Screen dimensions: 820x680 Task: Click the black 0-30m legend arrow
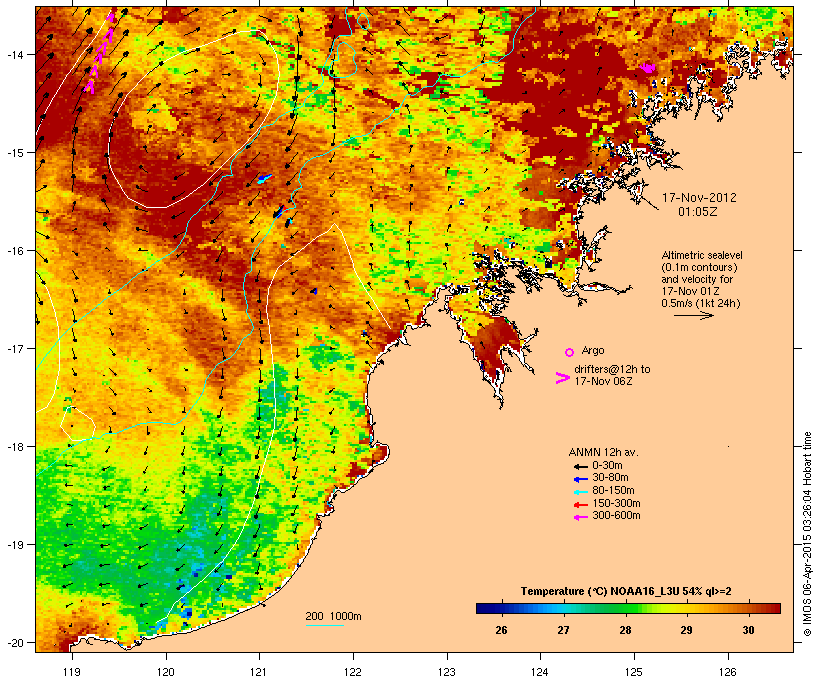[x=581, y=467]
